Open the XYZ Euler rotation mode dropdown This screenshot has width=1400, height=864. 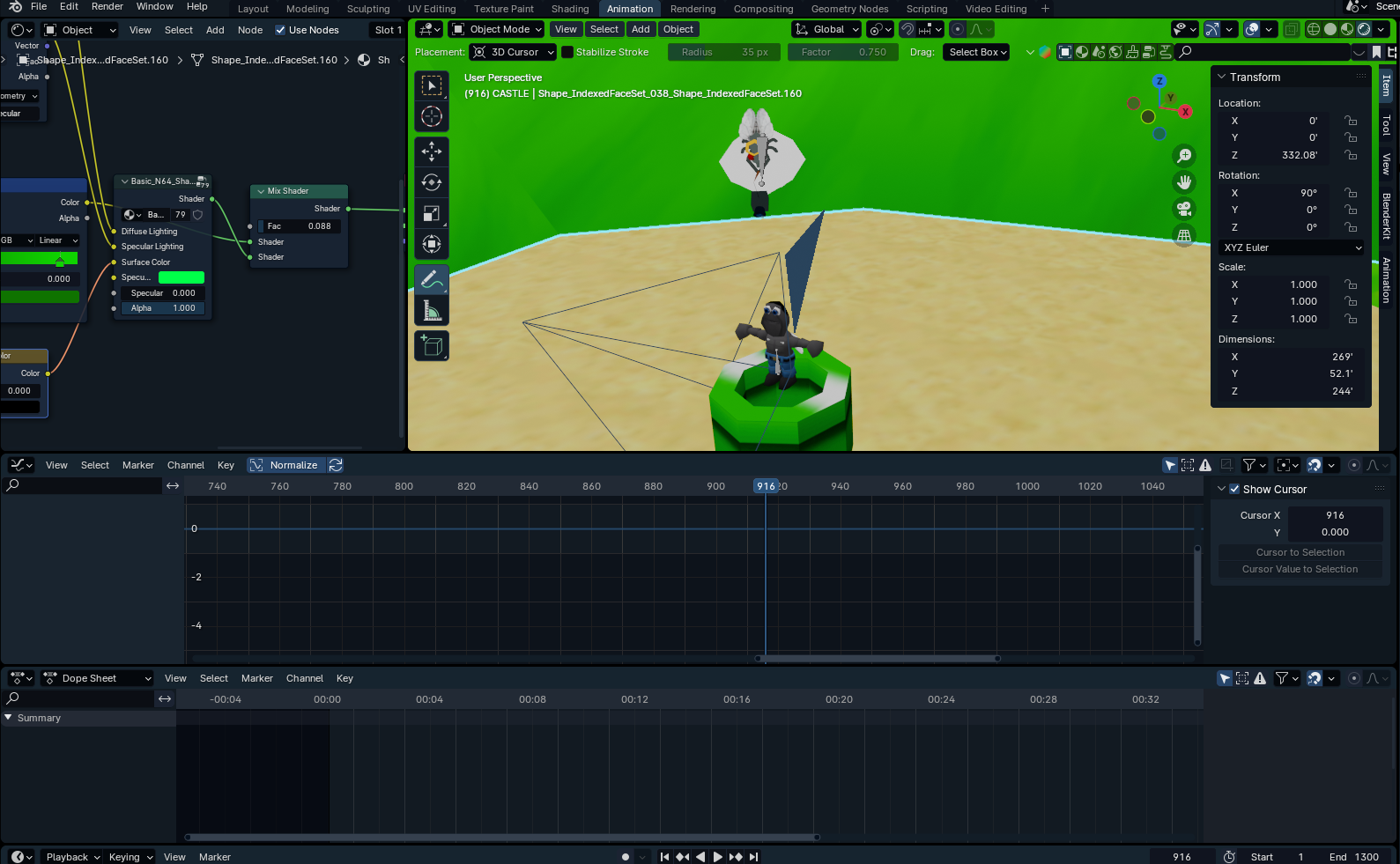click(1292, 247)
